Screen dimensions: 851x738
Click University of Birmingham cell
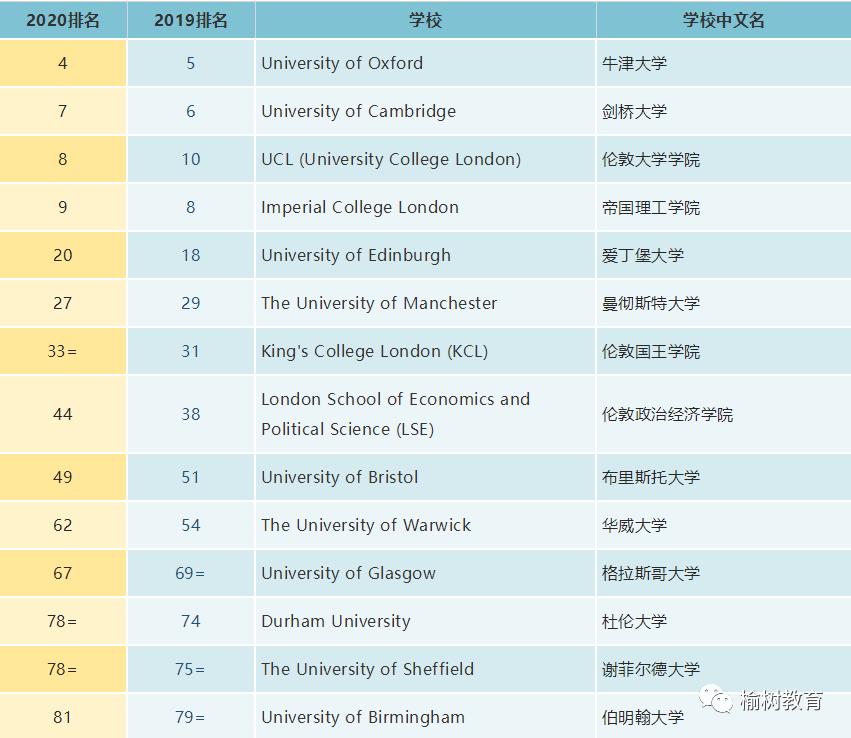pyautogui.click(x=426, y=716)
